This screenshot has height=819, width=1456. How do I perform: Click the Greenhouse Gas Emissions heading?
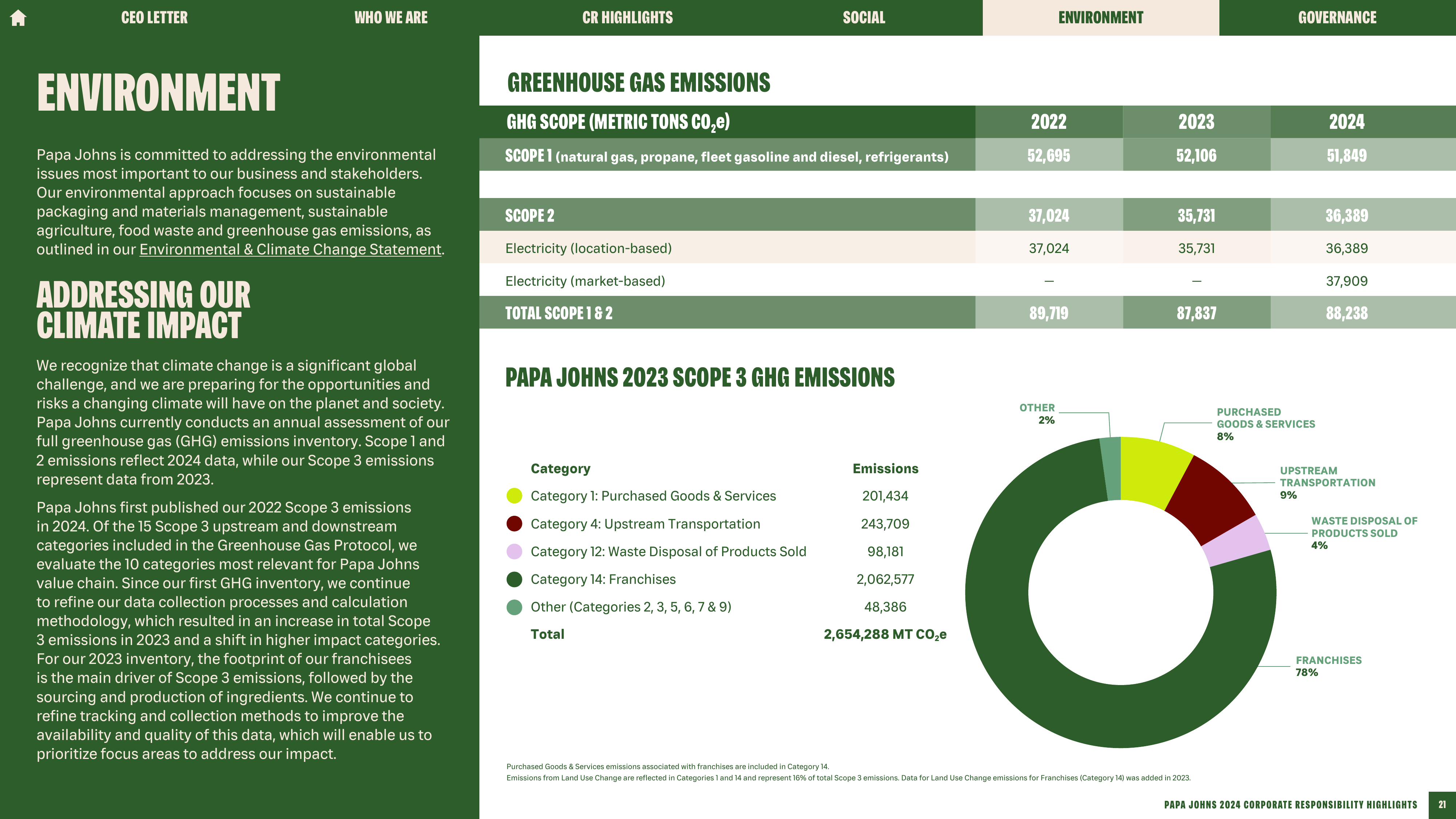[x=639, y=83]
